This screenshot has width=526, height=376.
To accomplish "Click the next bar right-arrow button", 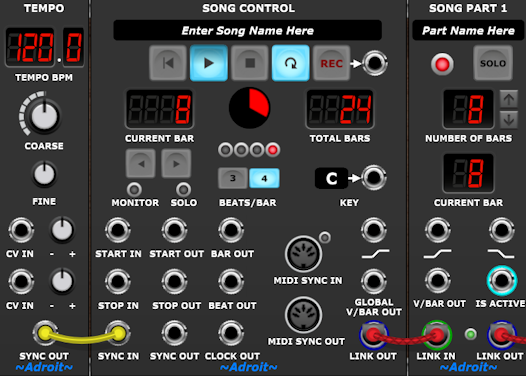I will point(176,164).
